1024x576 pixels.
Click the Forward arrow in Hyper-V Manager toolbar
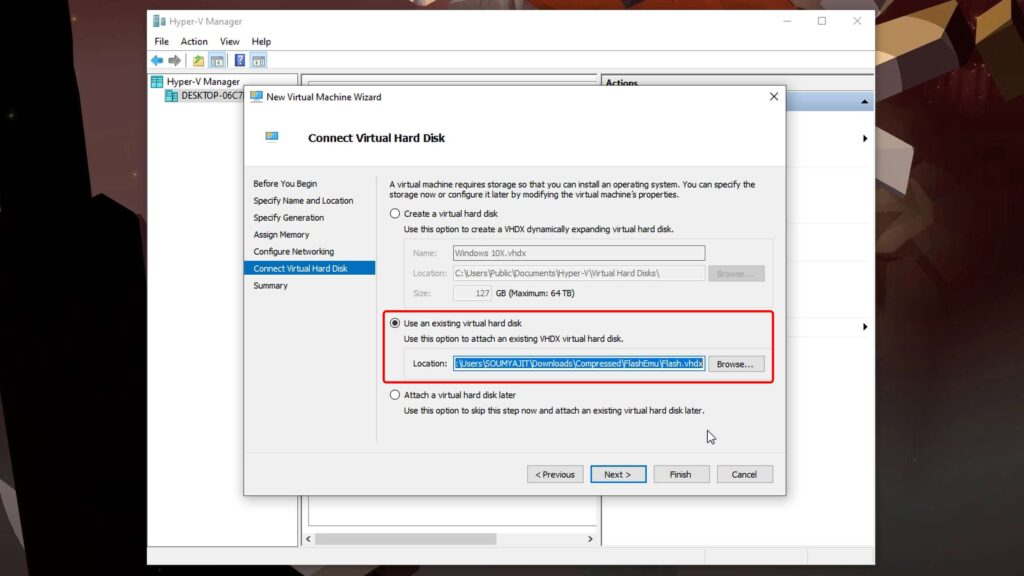(174, 61)
